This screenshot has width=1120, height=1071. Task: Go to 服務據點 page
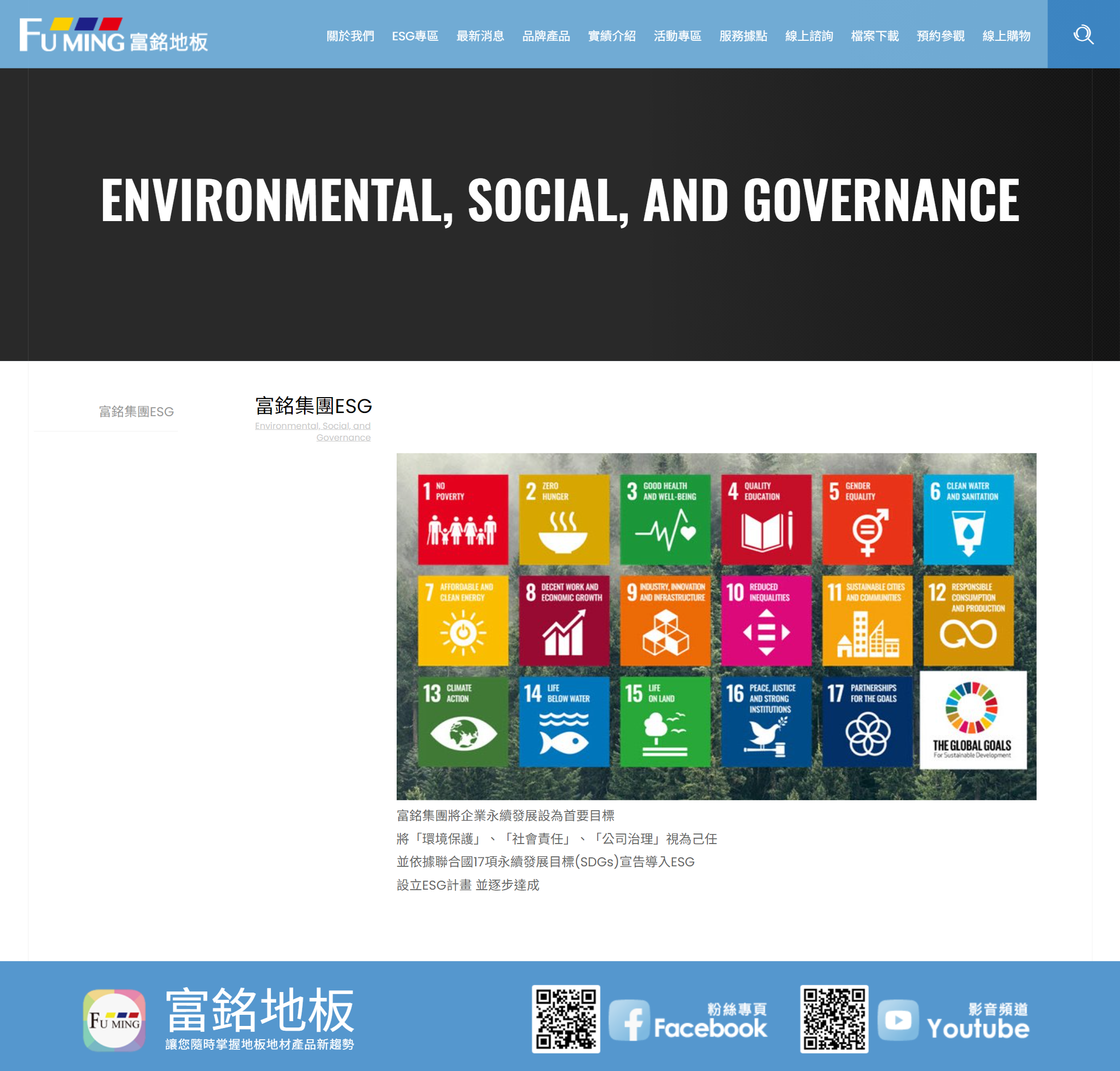tap(743, 36)
